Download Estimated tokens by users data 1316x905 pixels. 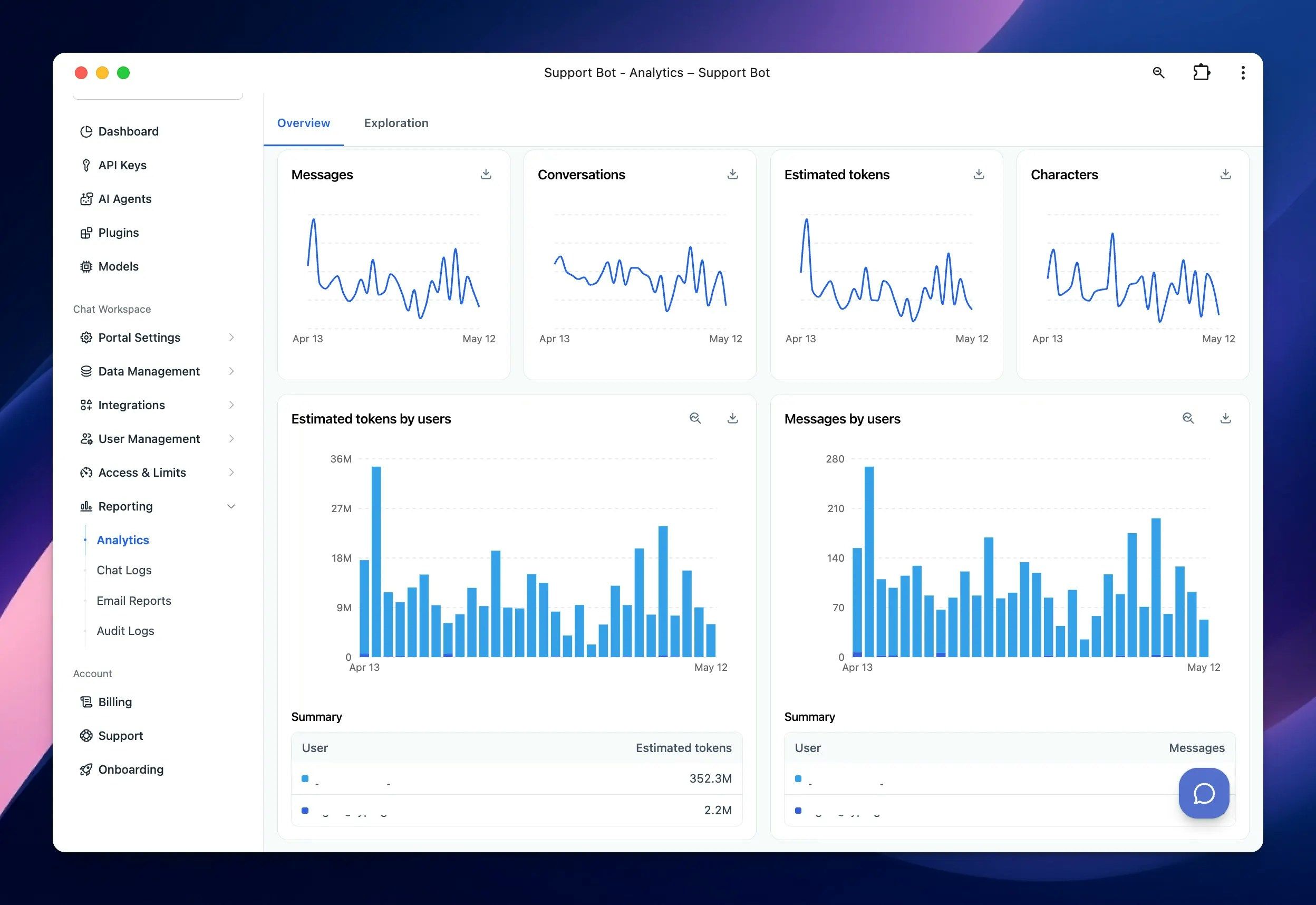[732, 418]
